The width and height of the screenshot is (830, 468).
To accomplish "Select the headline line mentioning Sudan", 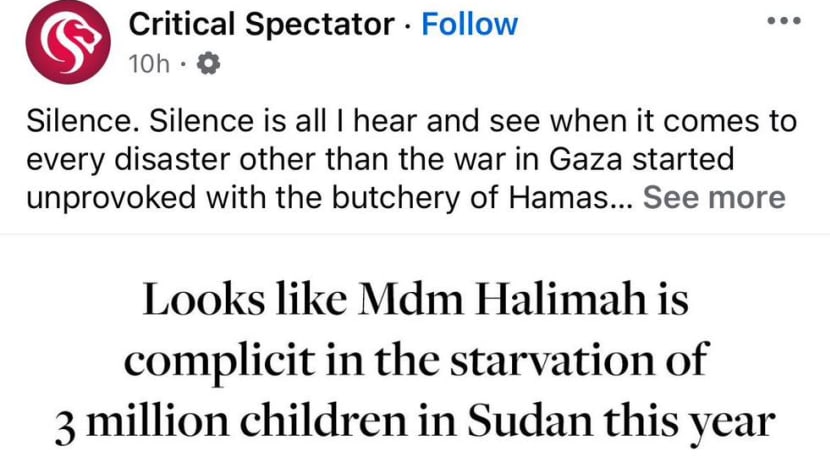I will [415, 422].
